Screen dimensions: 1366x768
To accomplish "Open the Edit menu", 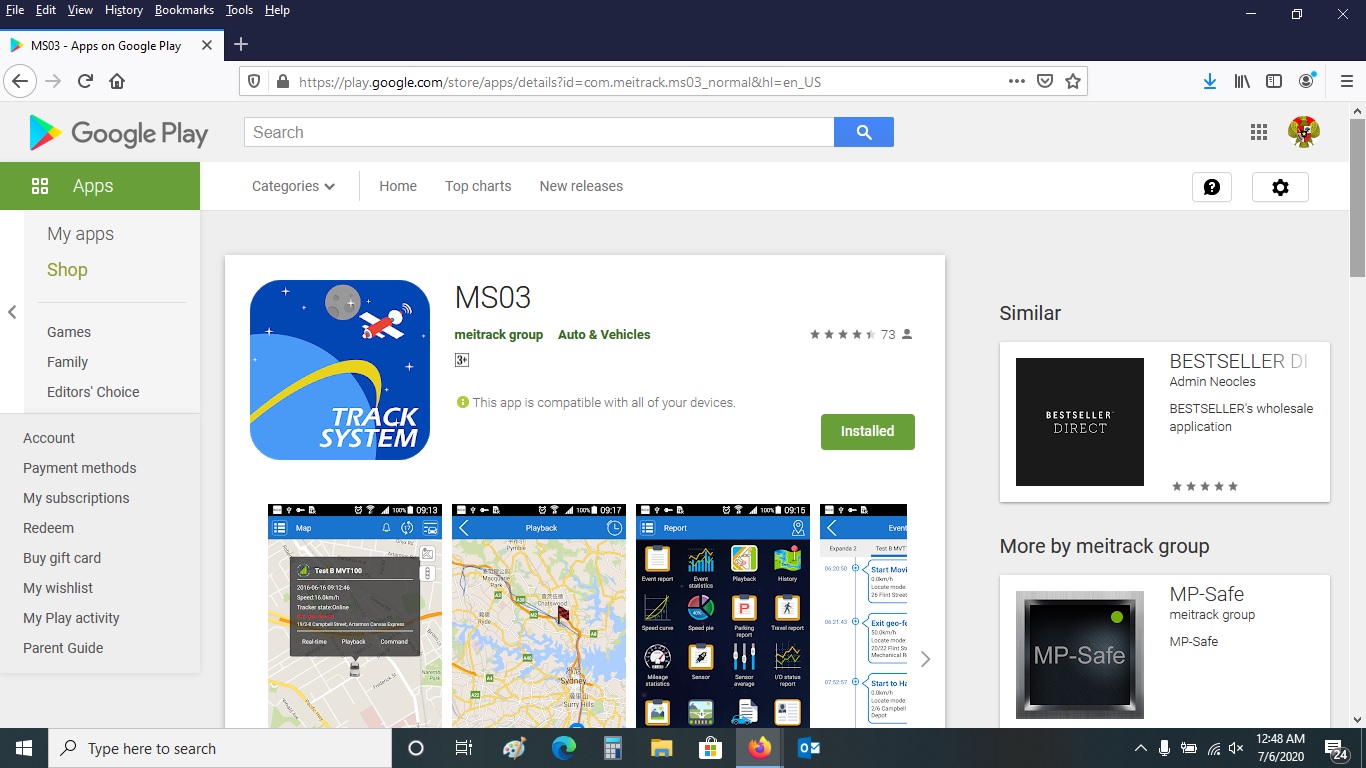I will tap(46, 10).
